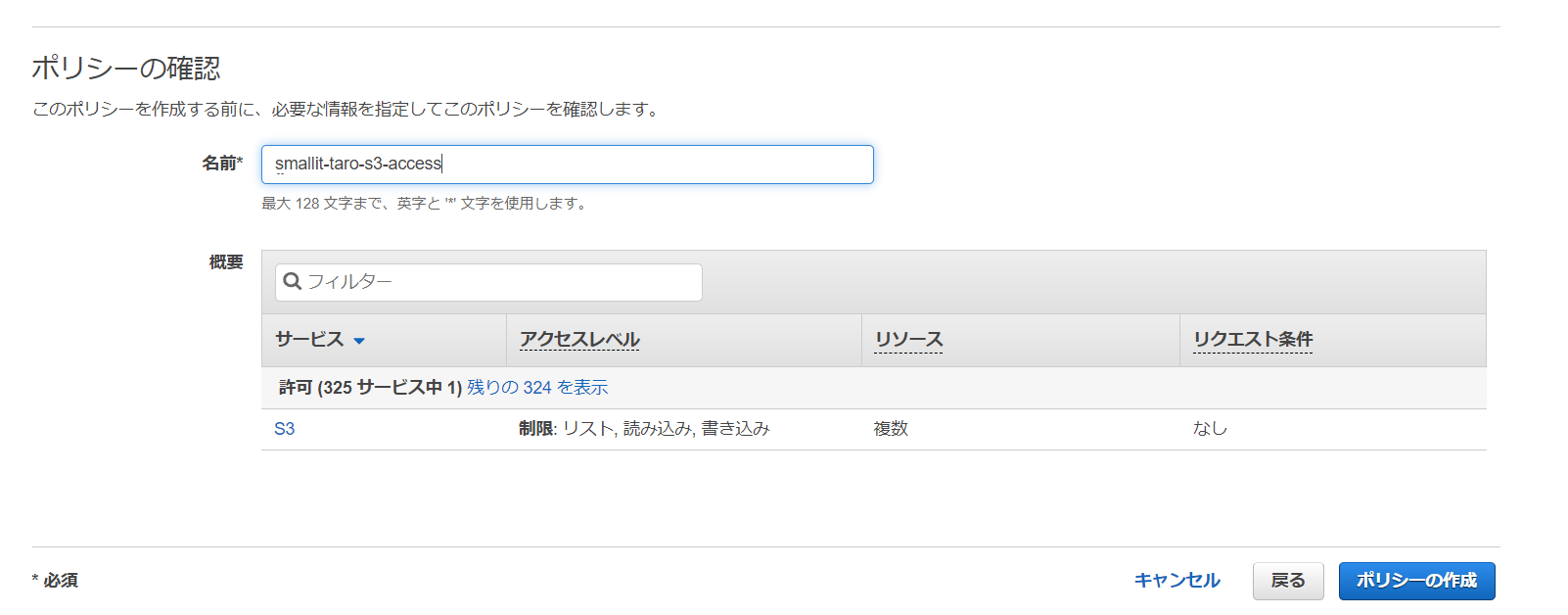Click the リクエスト条件 column header

coord(1253,340)
